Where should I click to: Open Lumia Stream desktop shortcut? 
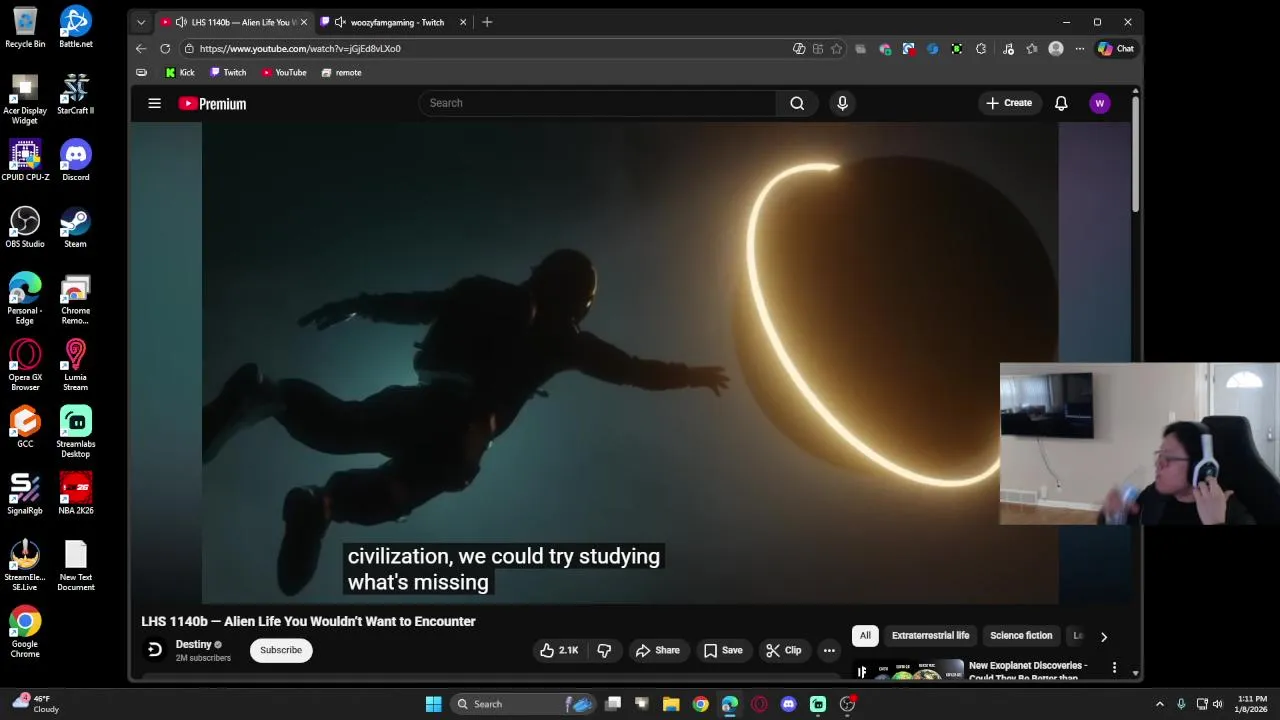[75, 365]
